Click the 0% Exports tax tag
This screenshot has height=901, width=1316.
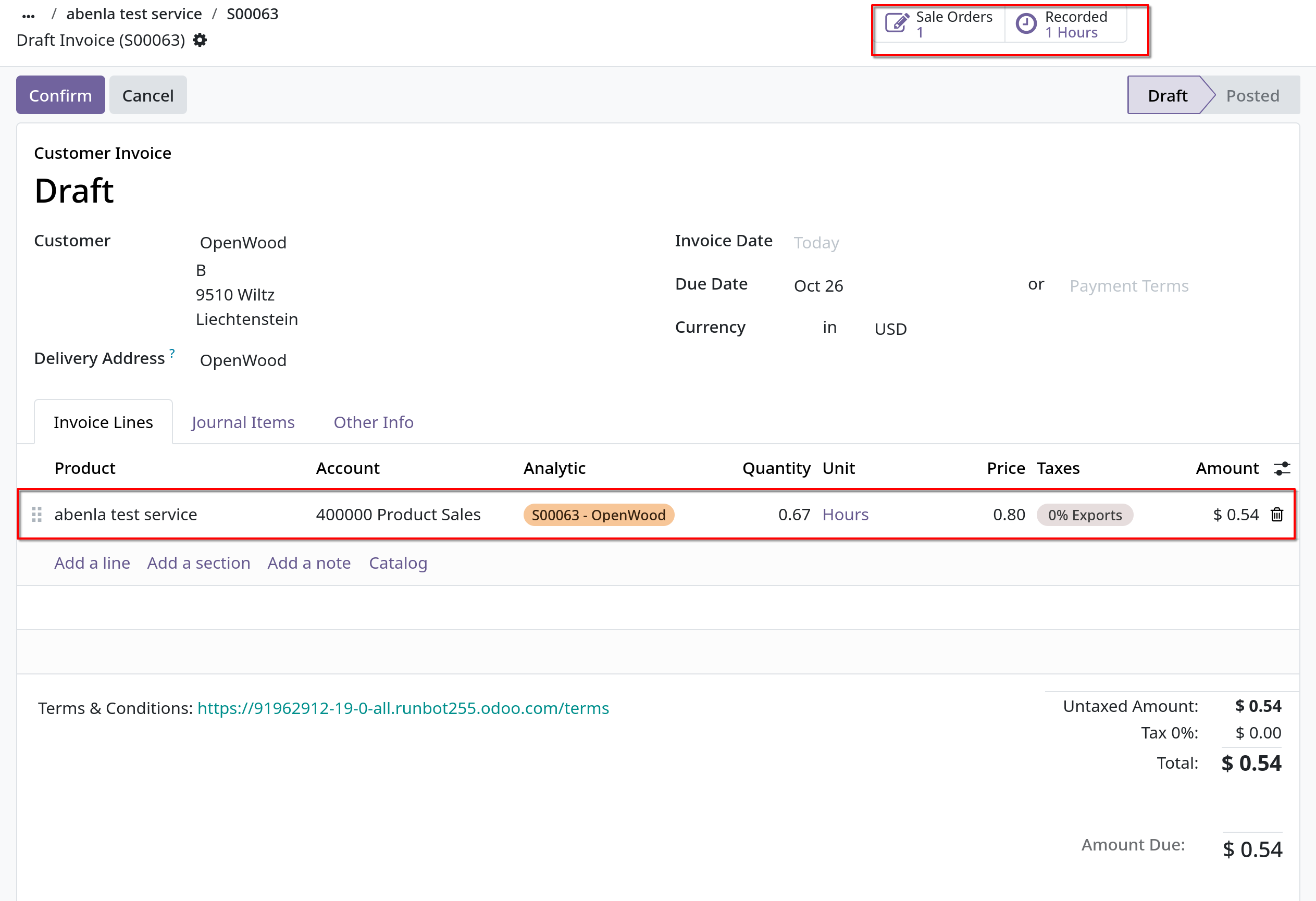coord(1084,515)
